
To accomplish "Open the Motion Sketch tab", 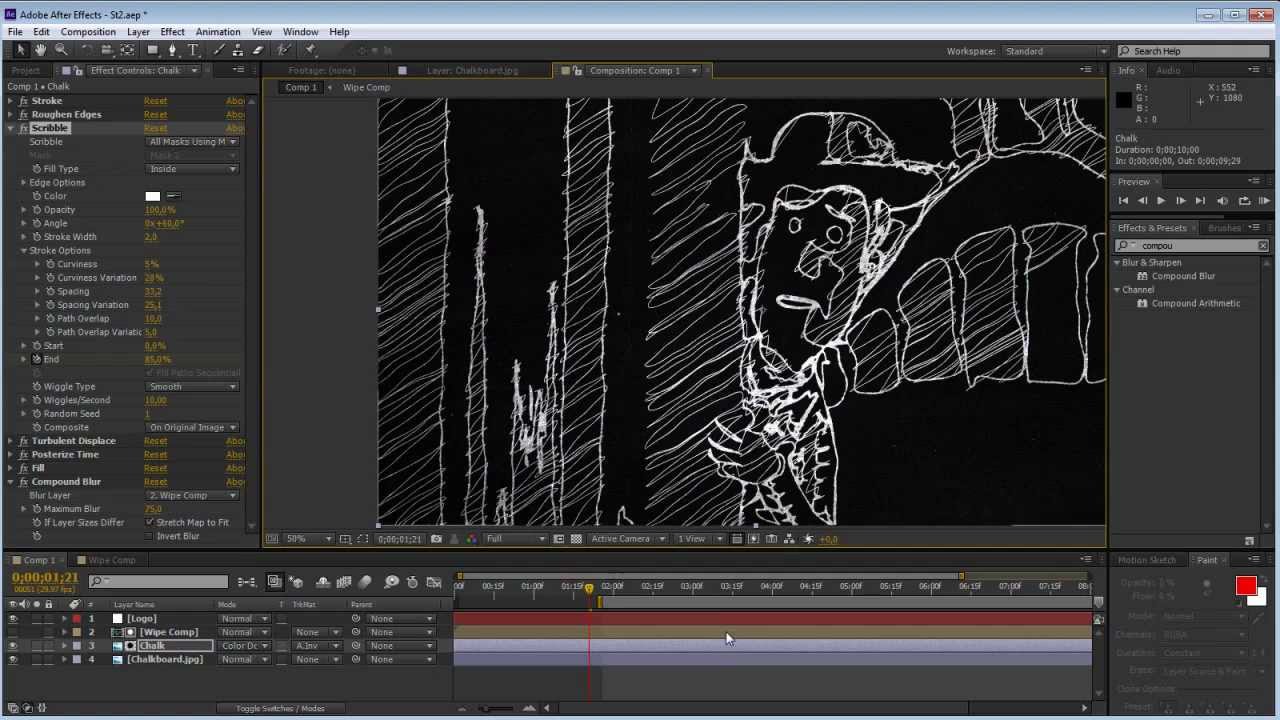I will tap(1147, 560).
